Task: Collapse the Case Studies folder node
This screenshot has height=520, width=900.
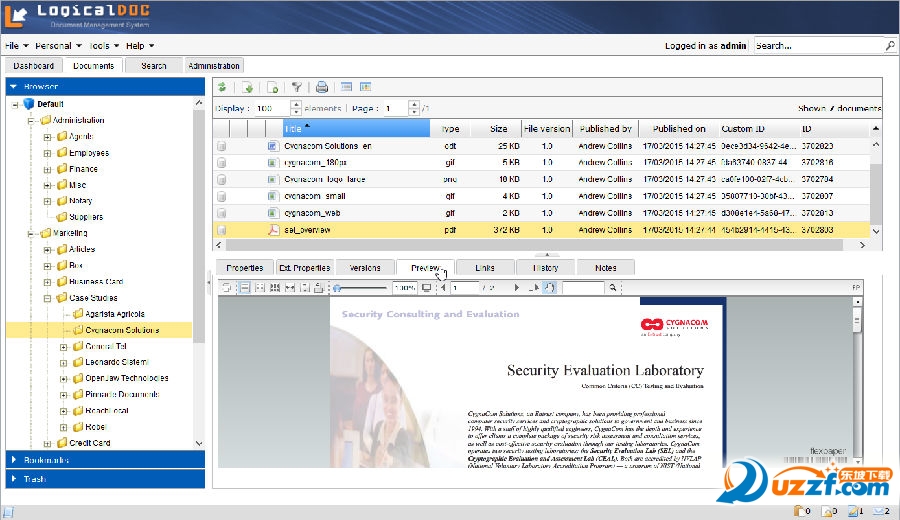Action: [47, 298]
